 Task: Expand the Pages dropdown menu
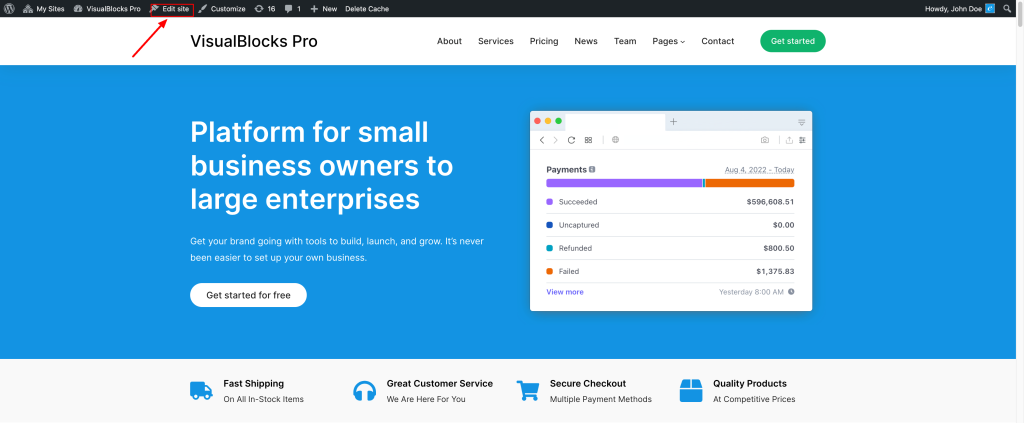tap(669, 41)
